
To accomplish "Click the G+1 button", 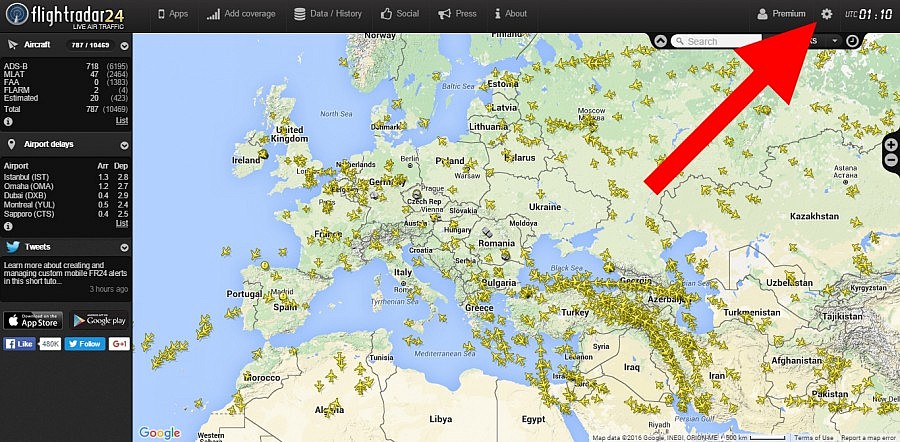I will coord(119,344).
